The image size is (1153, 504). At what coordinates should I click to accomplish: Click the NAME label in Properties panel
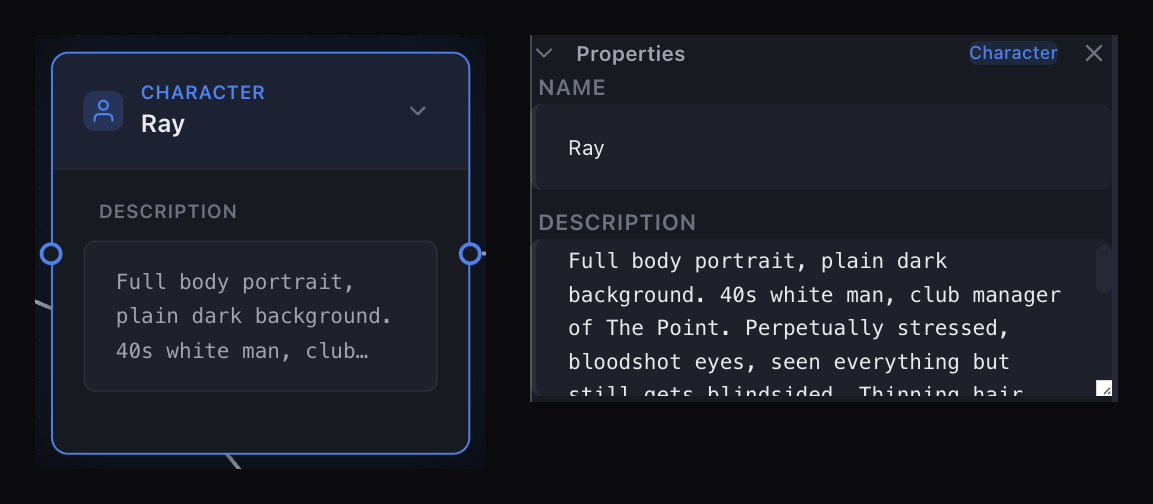(x=572, y=88)
